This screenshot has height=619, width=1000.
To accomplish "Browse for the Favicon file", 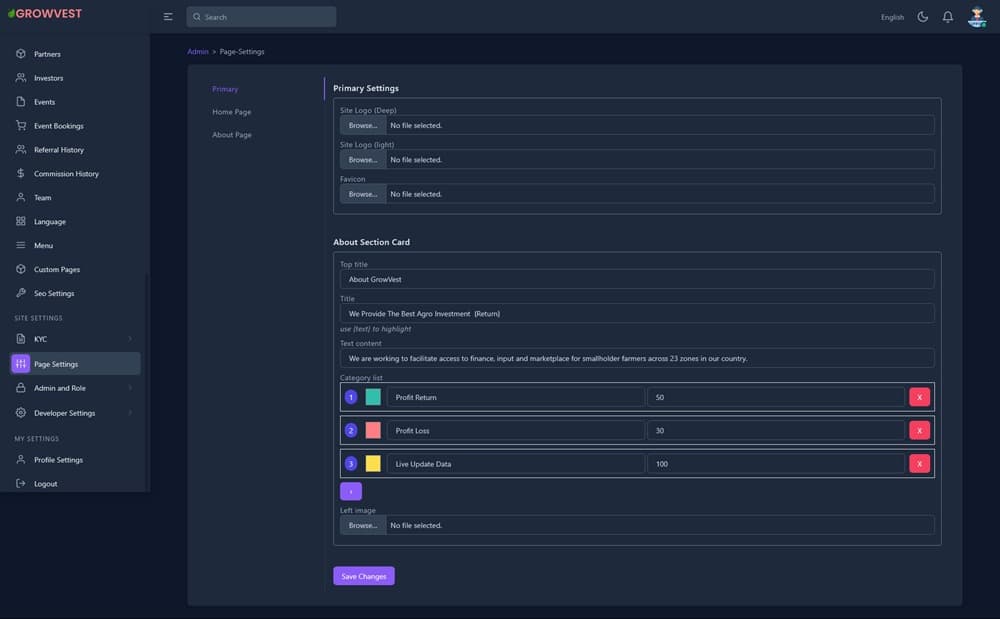I will coord(362,194).
